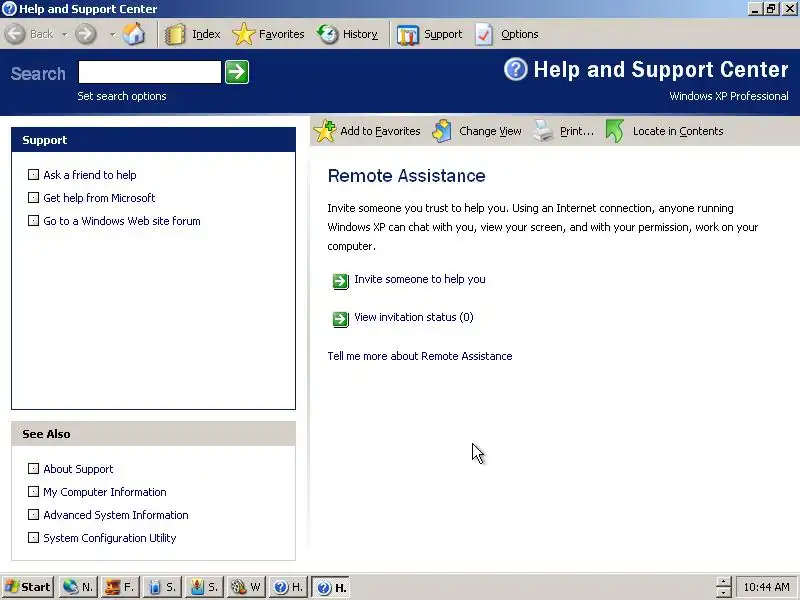The image size is (800, 600).
Task: Click the Change View icon
Action: [x=442, y=131]
